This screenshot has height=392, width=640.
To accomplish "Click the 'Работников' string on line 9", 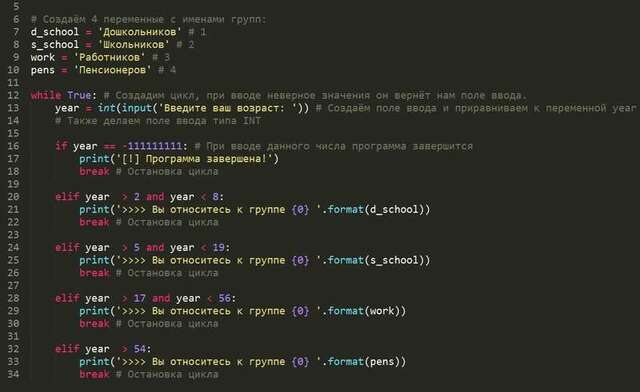I will (109, 57).
